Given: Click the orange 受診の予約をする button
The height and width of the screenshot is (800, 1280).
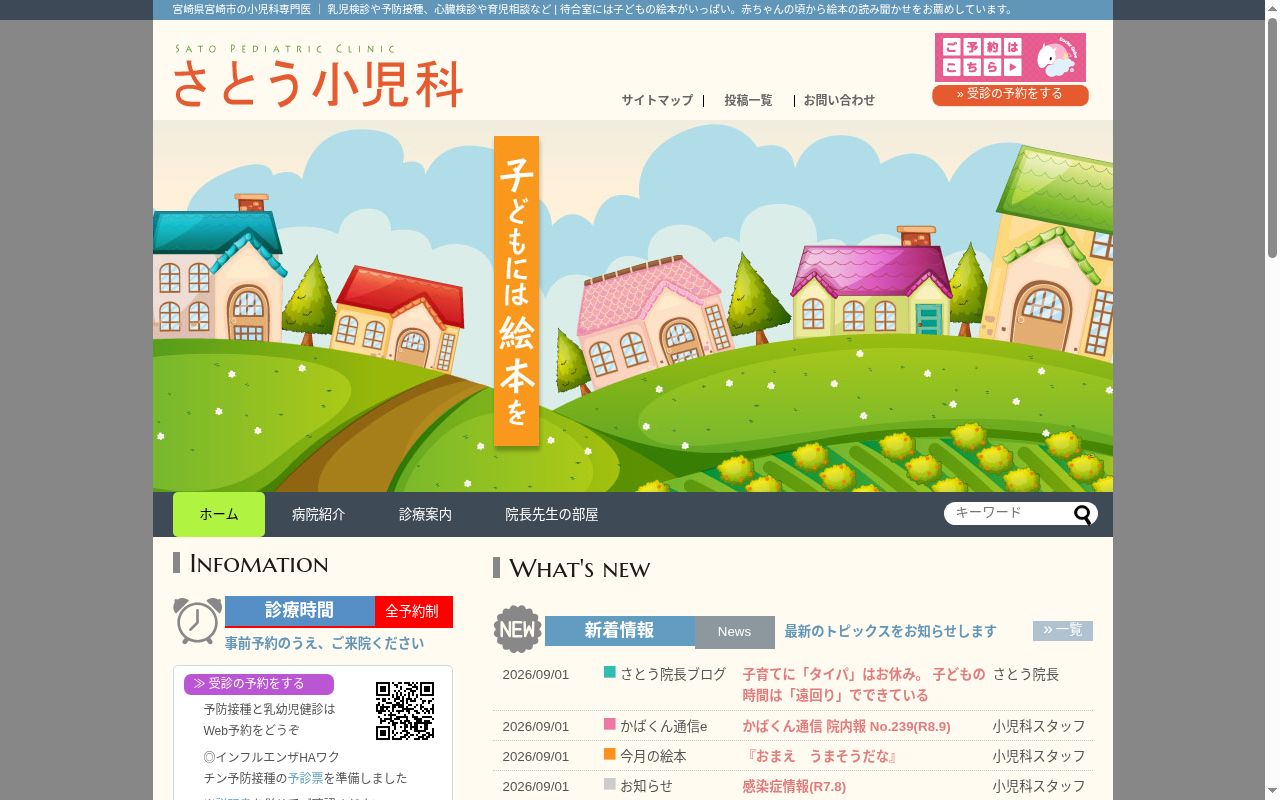Looking at the screenshot, I should (1010, 94).
